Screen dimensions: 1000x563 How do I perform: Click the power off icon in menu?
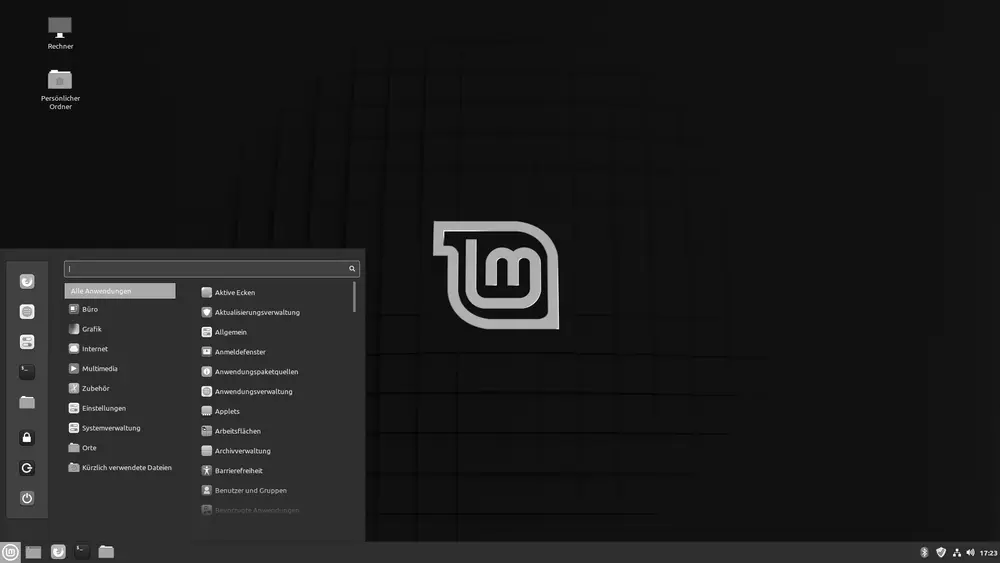pos(27,498)
